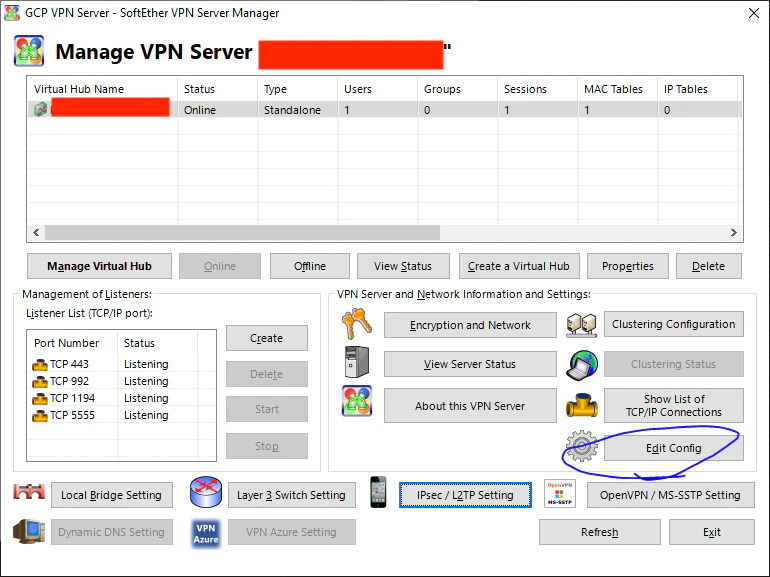770x577 pixels.
Task: Delete the selected virtual hub
Action: (709, 266)
